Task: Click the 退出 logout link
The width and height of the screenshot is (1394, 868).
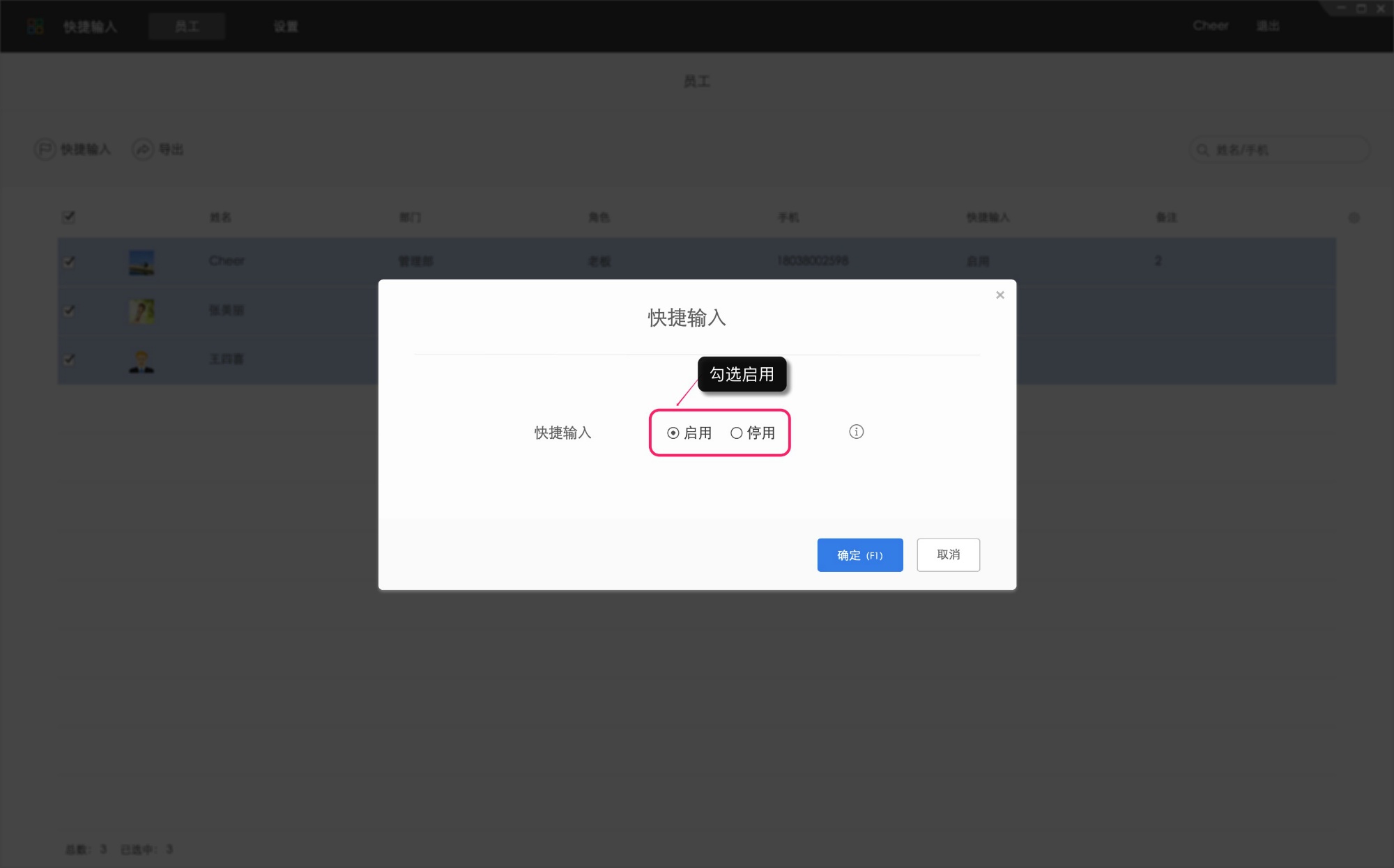Action: tap(1269, 26)
